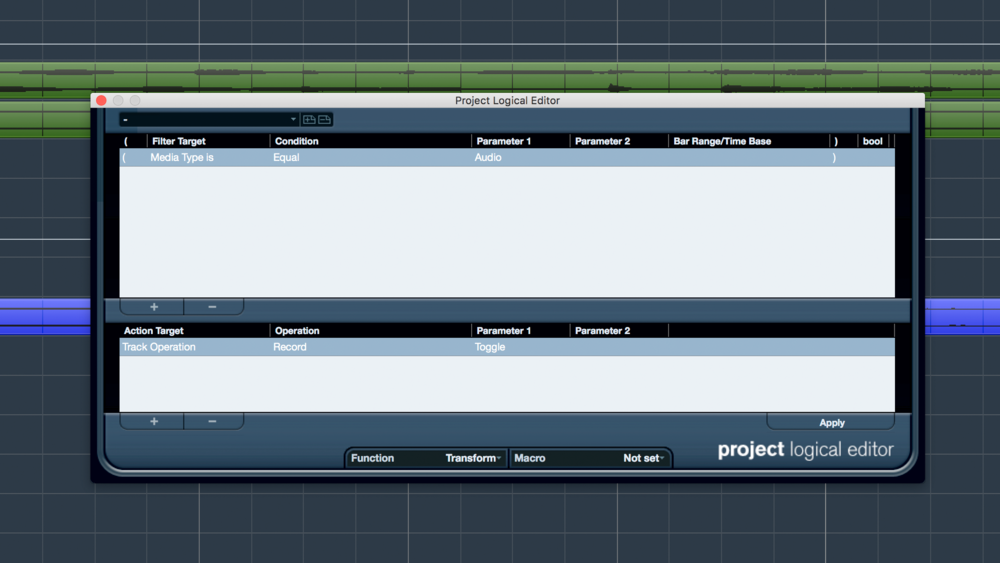This screenshot has width=1000, height=563.
Task: Click the store preset icon
Action: pos(310,120)
